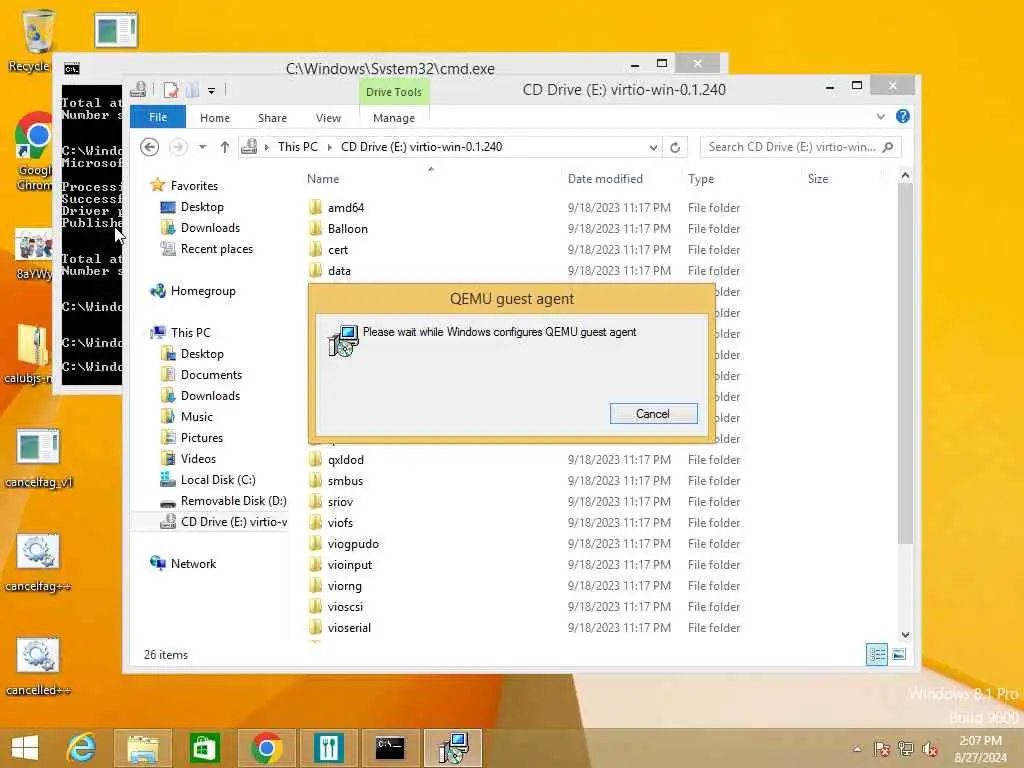This screenshot has width=1024, height=768.
Task: Click the scrollbar down arrow
Action: click(x=905, y=635)
